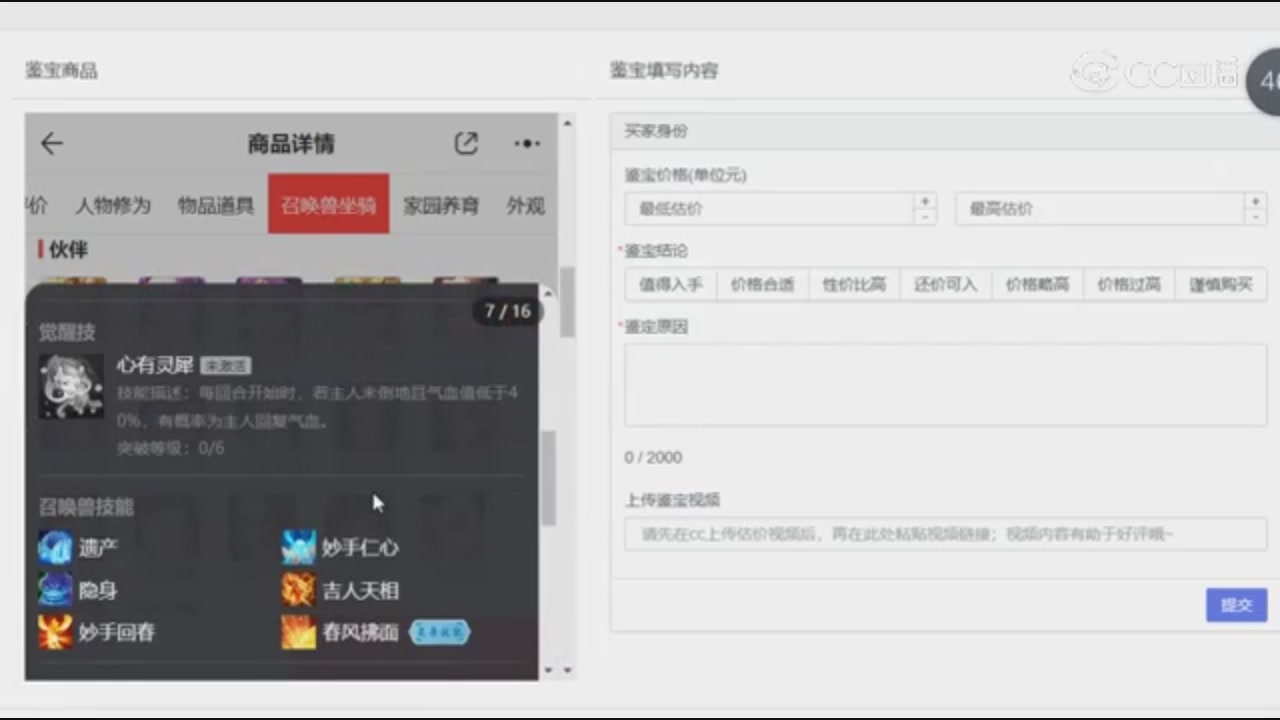1280x720 pixels.
Task: Go back using the arrow in 商品详情 header
Action: tap(52, 143)
